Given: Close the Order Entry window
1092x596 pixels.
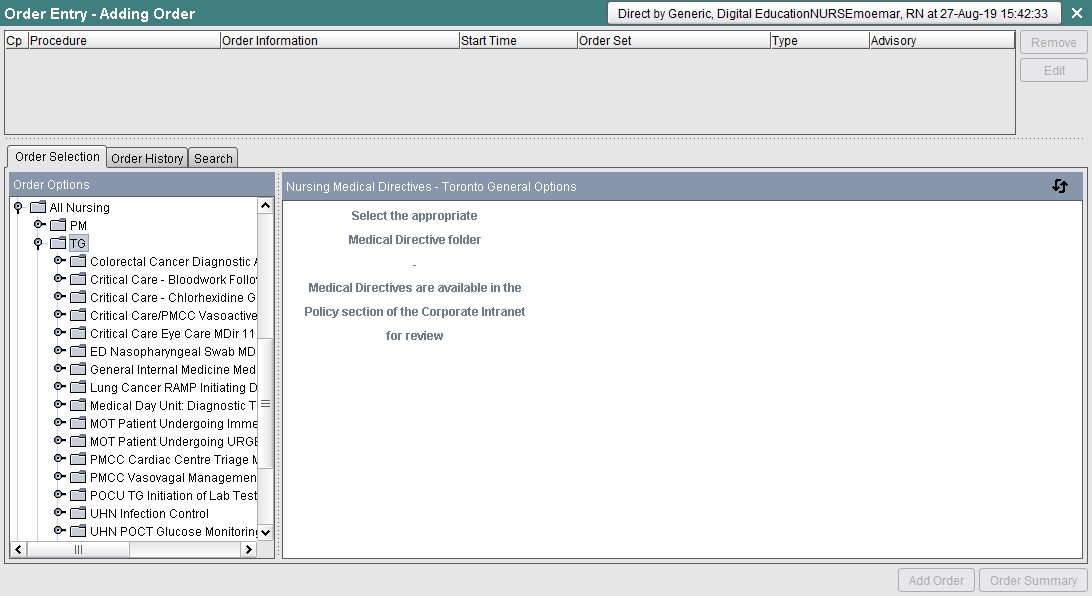Looking at the screenshot, I should pos(1077,13).
